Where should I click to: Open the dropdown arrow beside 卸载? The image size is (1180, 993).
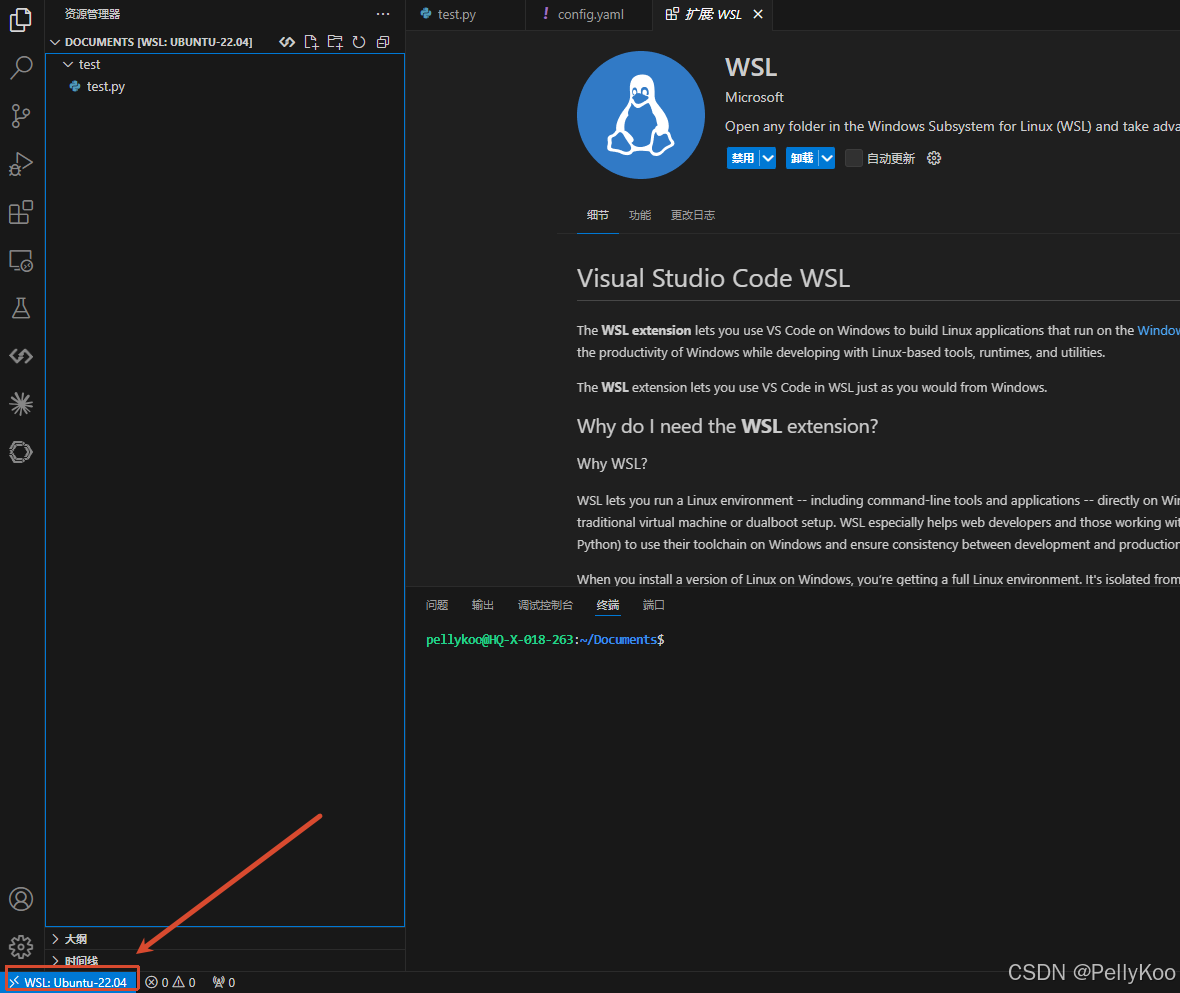[x=827, y=158]
